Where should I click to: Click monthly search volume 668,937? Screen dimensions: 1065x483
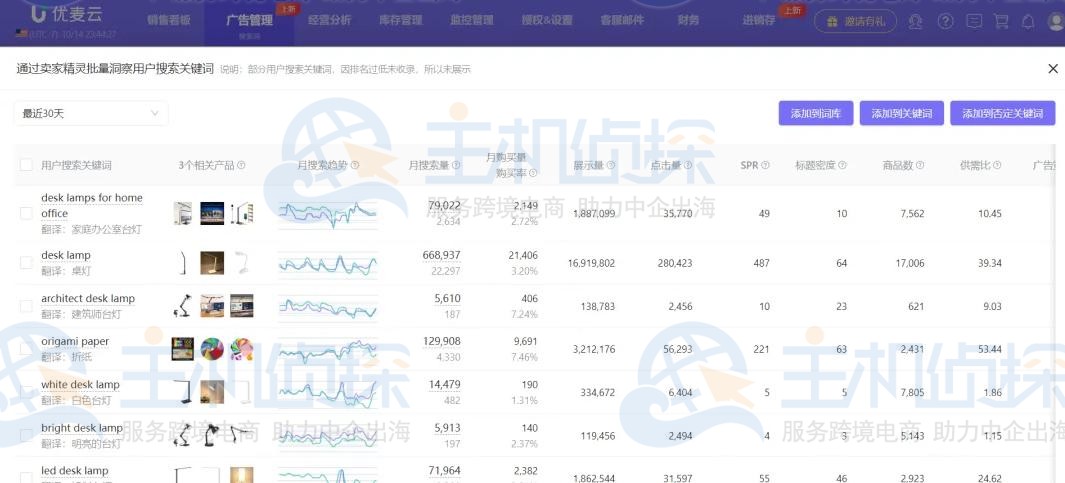[441, 255]
